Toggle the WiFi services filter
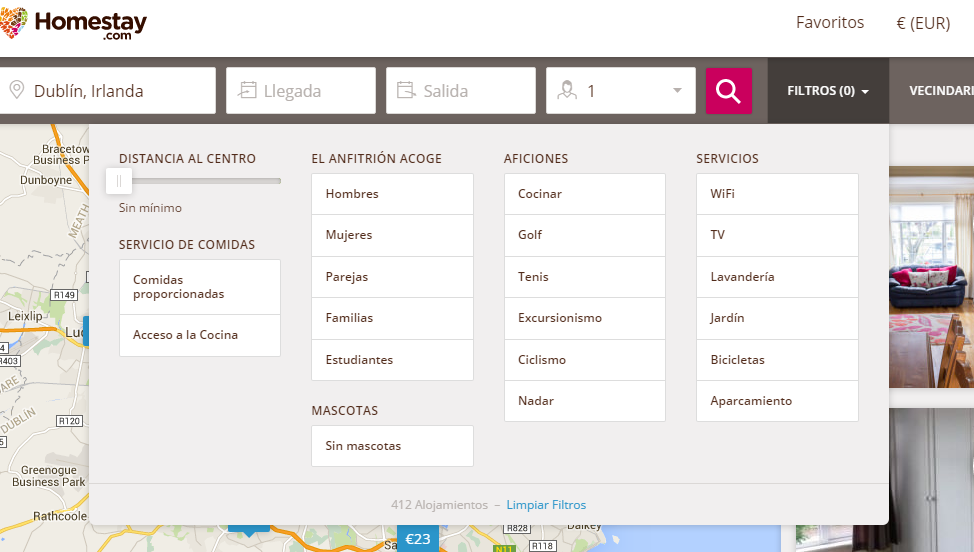Image resolution: width=974 pixels, height=552 pixels. pos(777,194)
